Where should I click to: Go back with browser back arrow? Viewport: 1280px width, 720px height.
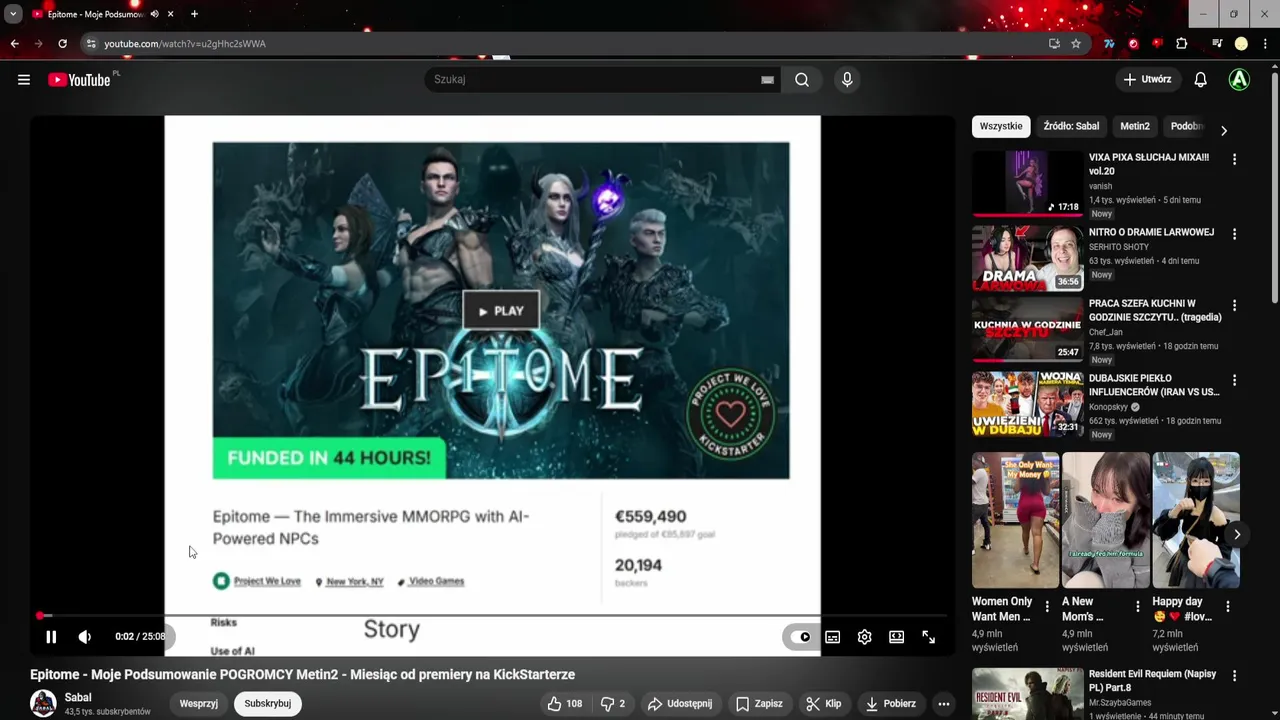pyautogui.click(x=14, y=44)
